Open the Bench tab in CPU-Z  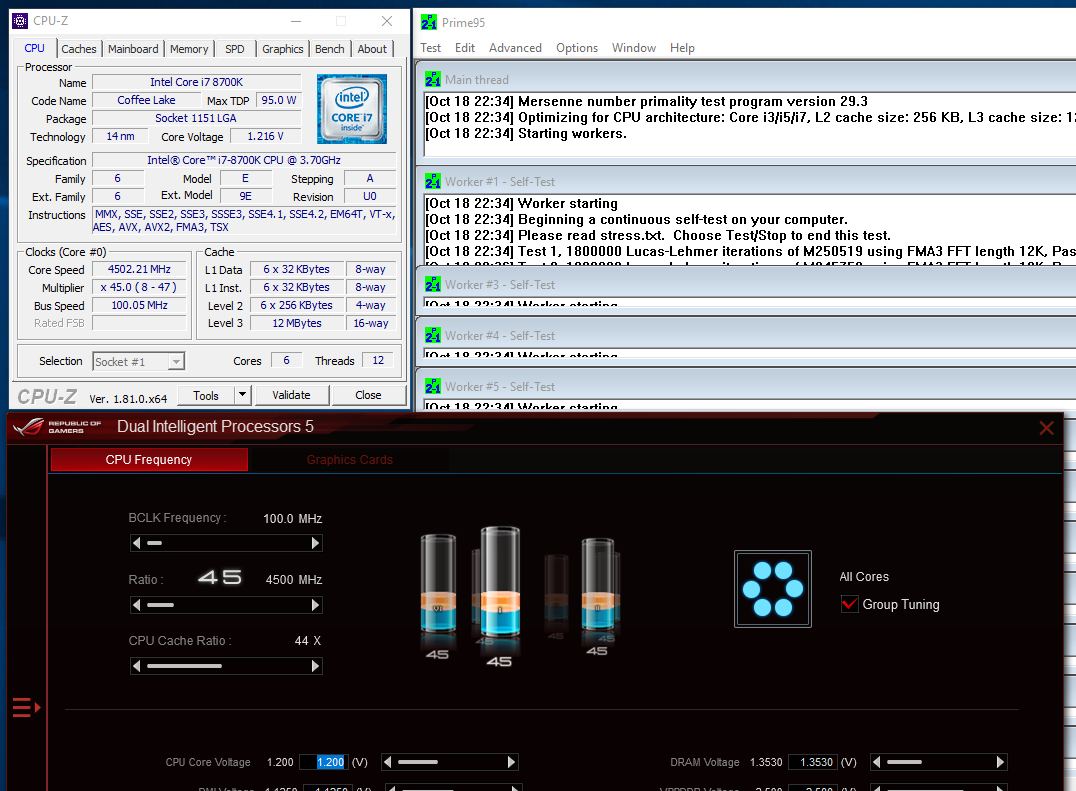coord(329,49)
